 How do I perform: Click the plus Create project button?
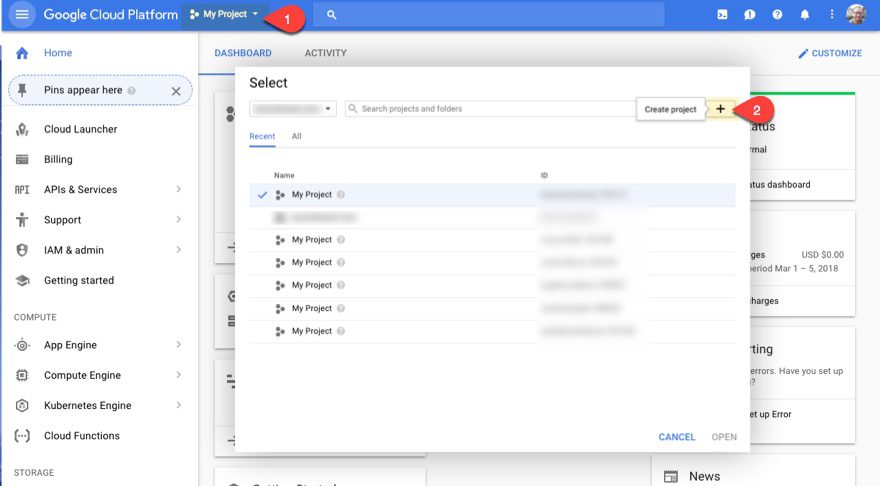coord(721,109)
